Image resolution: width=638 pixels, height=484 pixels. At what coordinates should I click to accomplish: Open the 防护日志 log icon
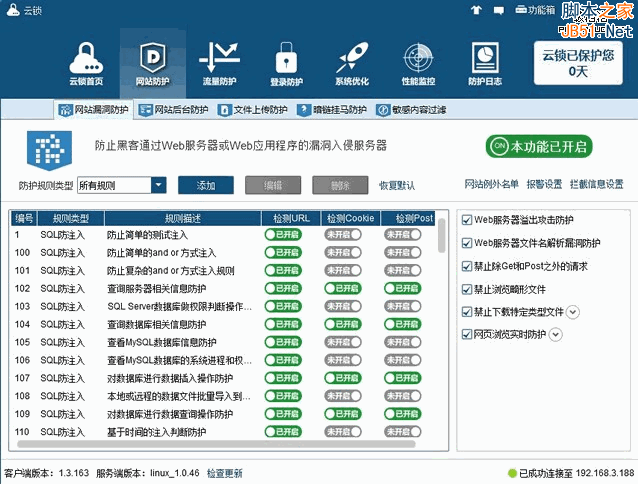pos(486,59)
